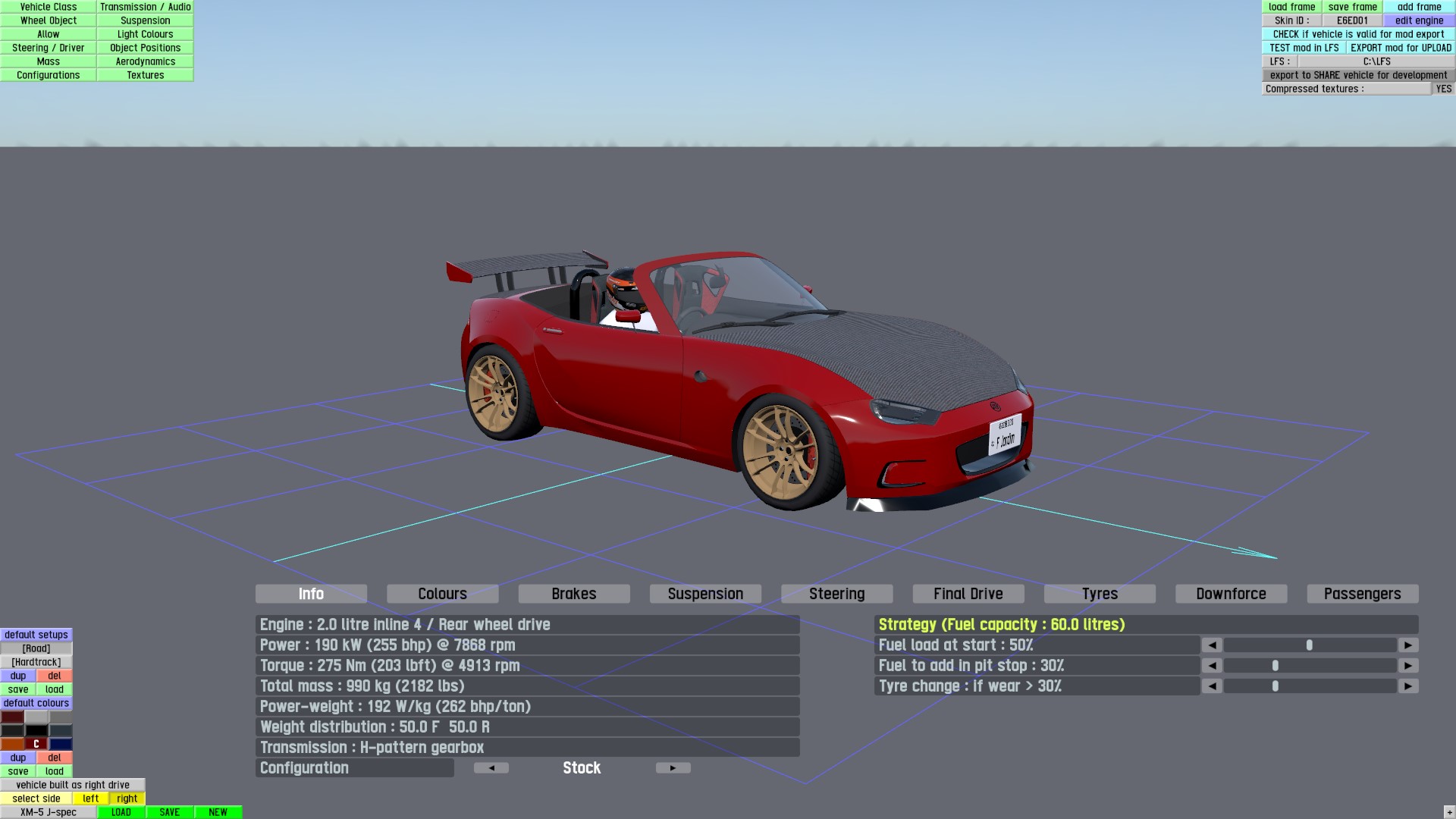Select left side drive option
Image resolution: width=1456 pixels, height=819 pixels.
pyautogui.click(x=90, y=799)
